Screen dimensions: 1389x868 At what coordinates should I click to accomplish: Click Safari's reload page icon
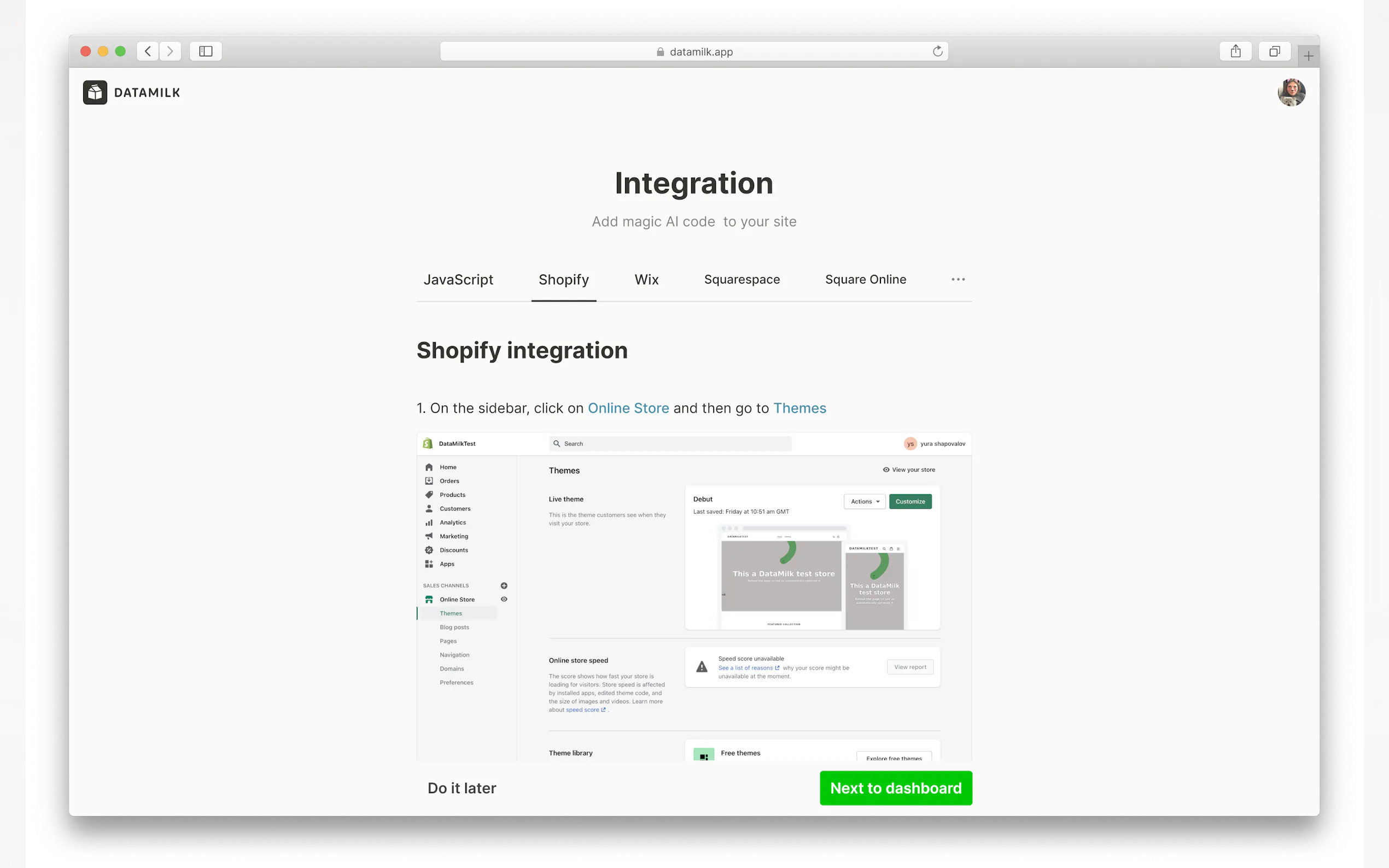tap(937, 52)
